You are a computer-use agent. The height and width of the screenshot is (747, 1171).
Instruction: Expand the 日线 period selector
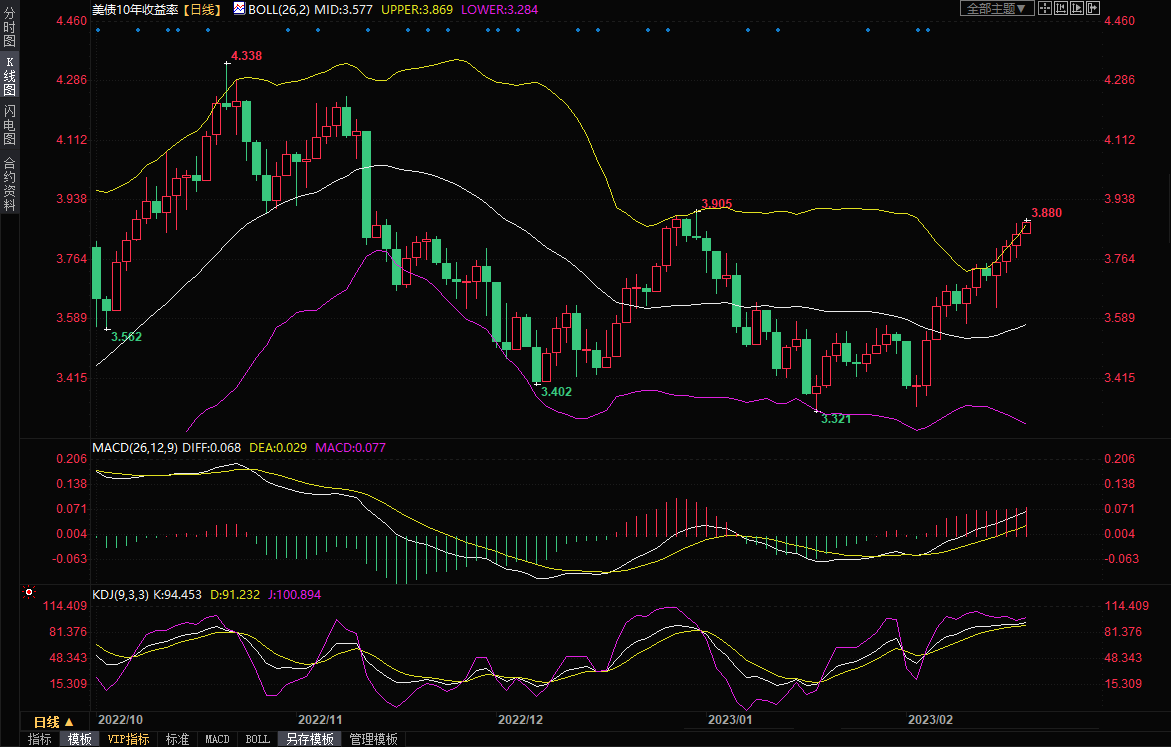tap(54, 721)
